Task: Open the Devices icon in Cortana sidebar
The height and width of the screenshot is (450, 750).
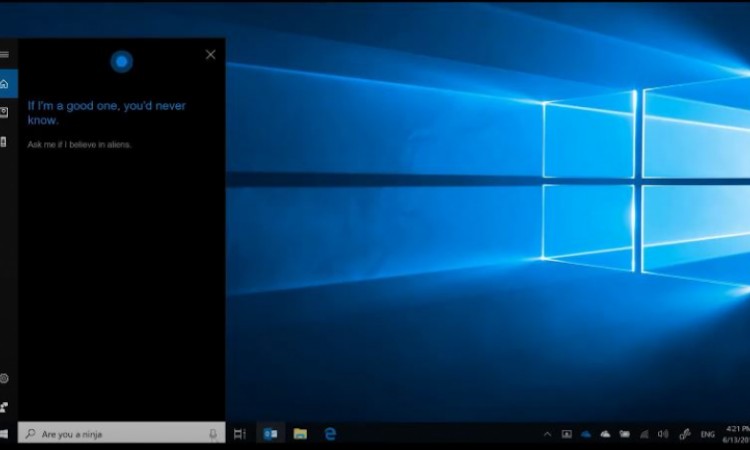Action: [x=5, y=142]
